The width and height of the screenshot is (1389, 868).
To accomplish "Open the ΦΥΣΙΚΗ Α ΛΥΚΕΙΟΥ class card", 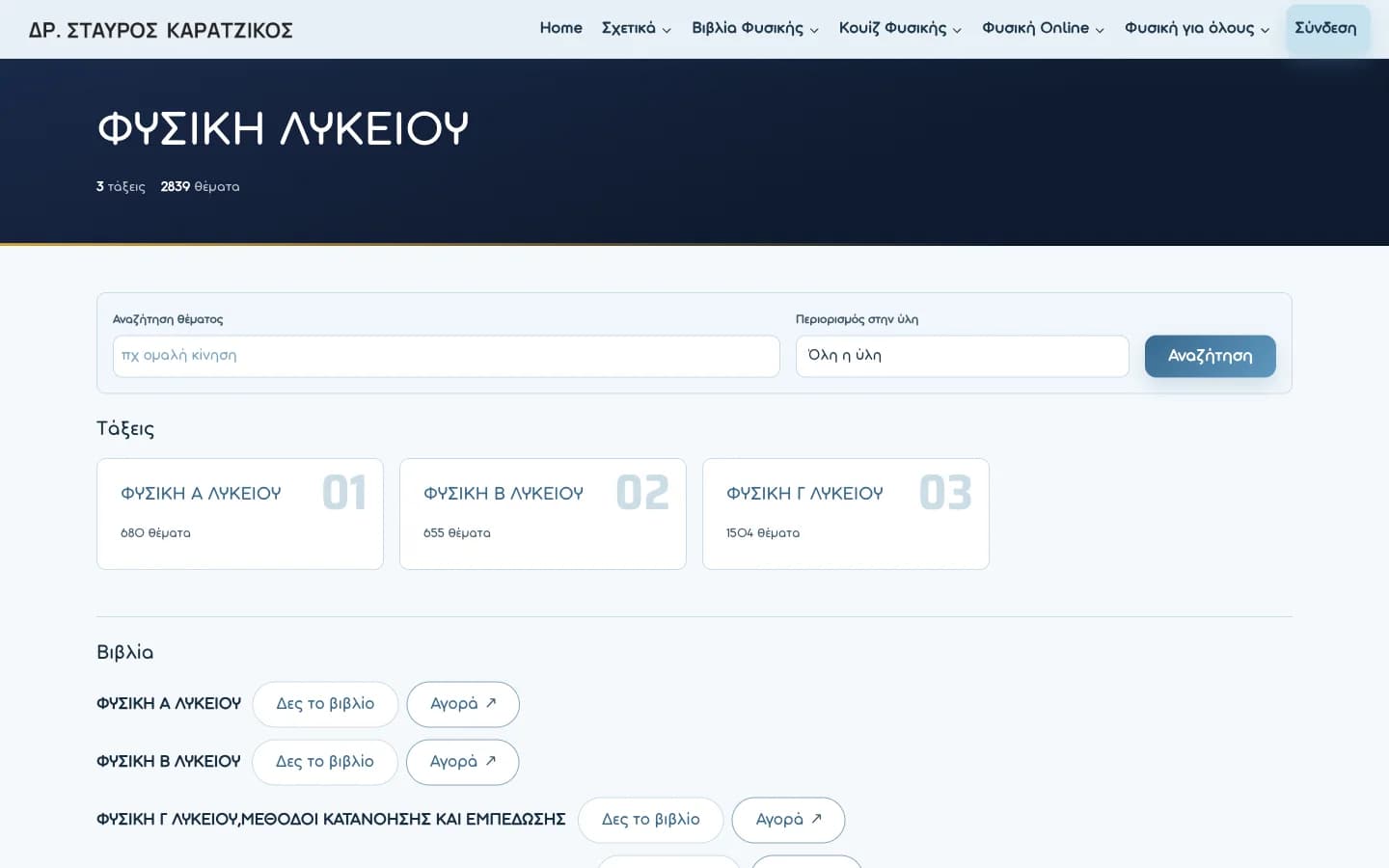I will pyautogui.click(x=240, y=514).
